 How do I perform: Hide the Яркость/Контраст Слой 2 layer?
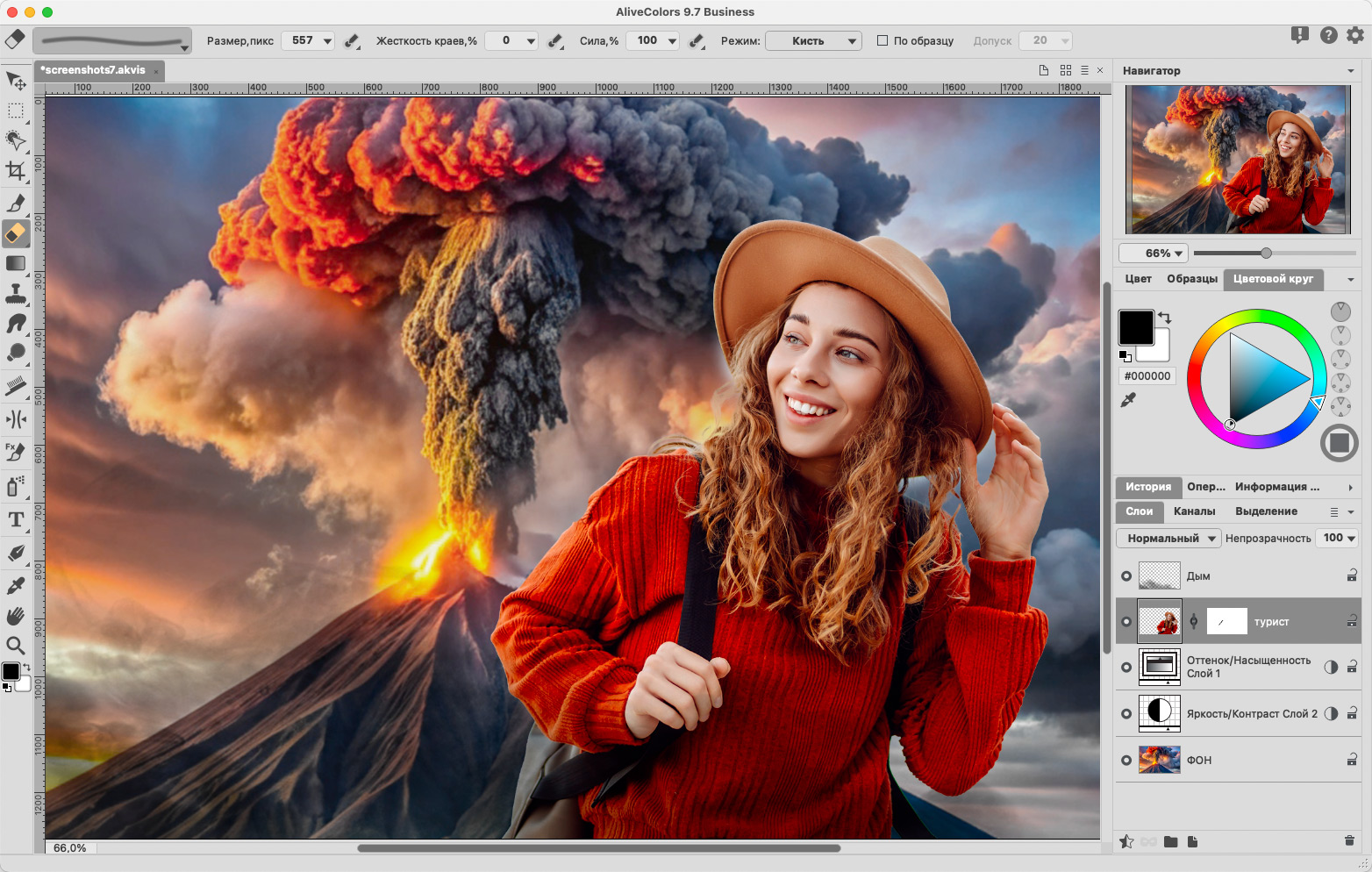click(1126, 713)
